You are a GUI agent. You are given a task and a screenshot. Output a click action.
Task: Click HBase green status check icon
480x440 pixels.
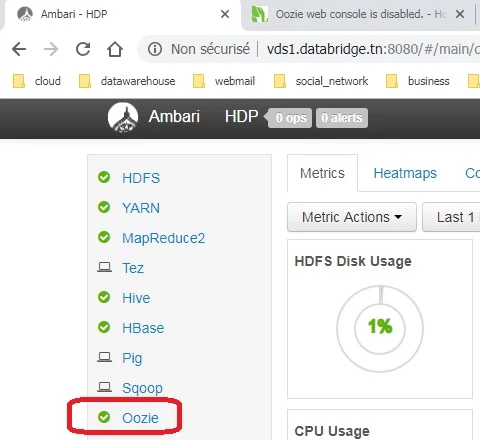click(104, 327)
